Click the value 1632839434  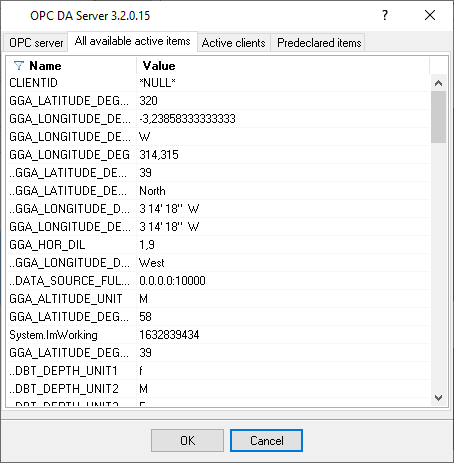tap(169, 335)
